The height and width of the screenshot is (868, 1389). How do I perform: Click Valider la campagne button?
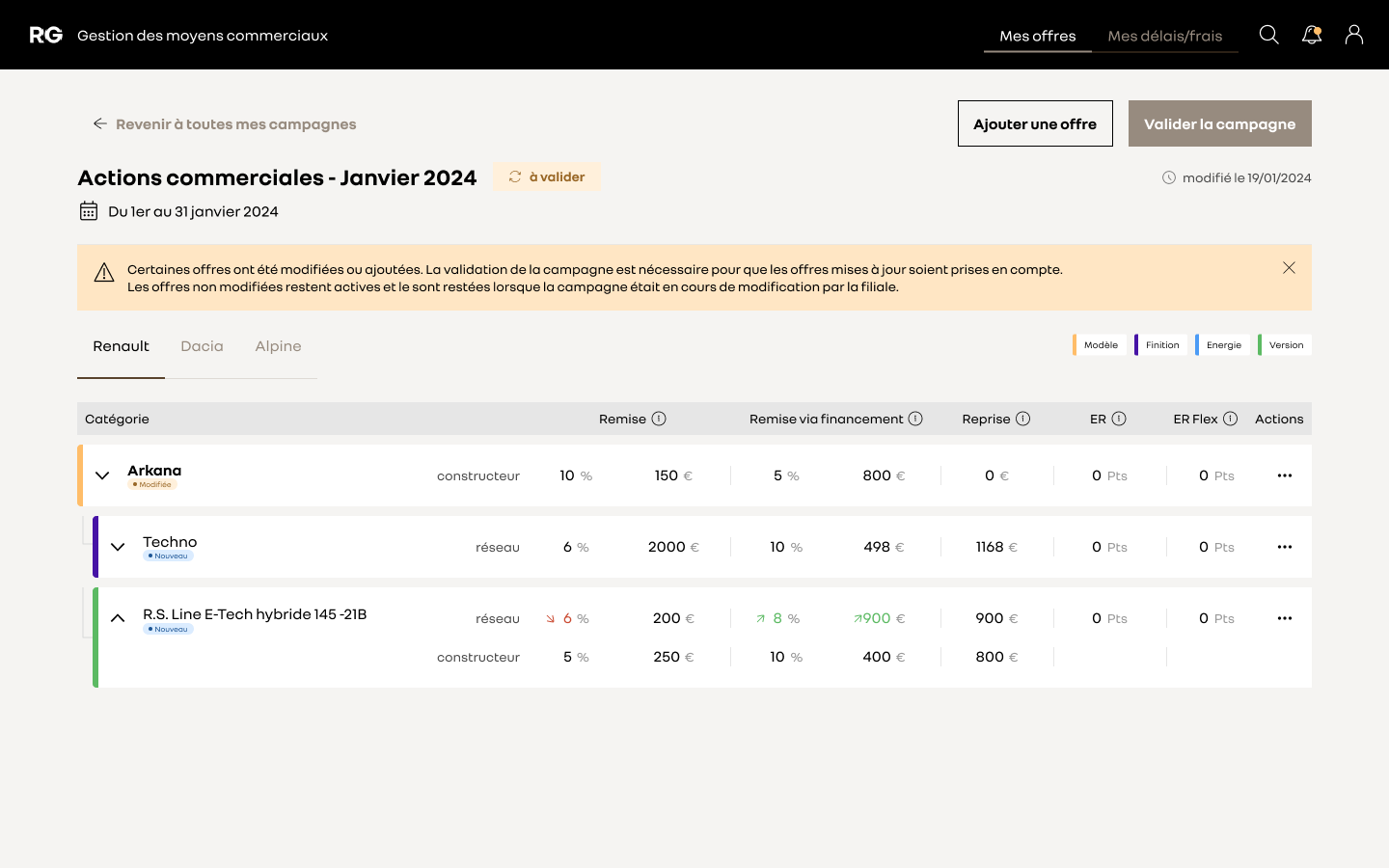[x=1220, y=123]
